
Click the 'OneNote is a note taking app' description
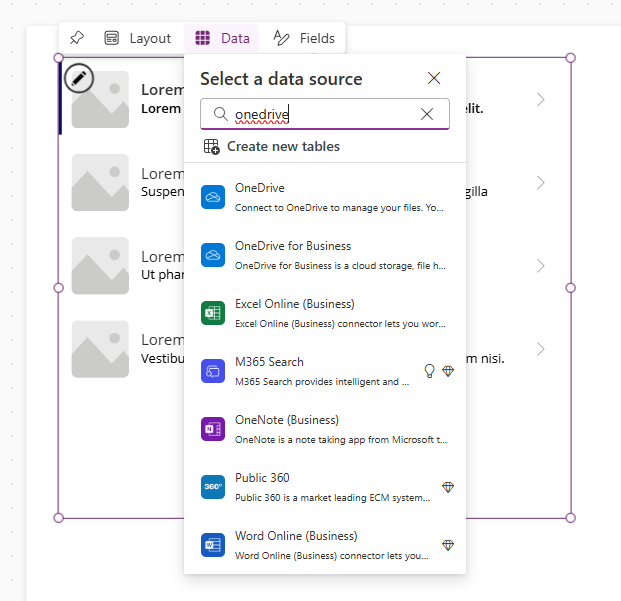[x=341, y=440]
